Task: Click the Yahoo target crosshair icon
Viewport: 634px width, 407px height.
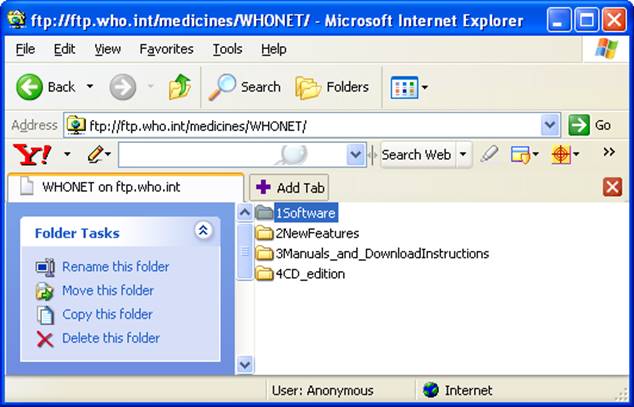Action: (x=561, y=154)
